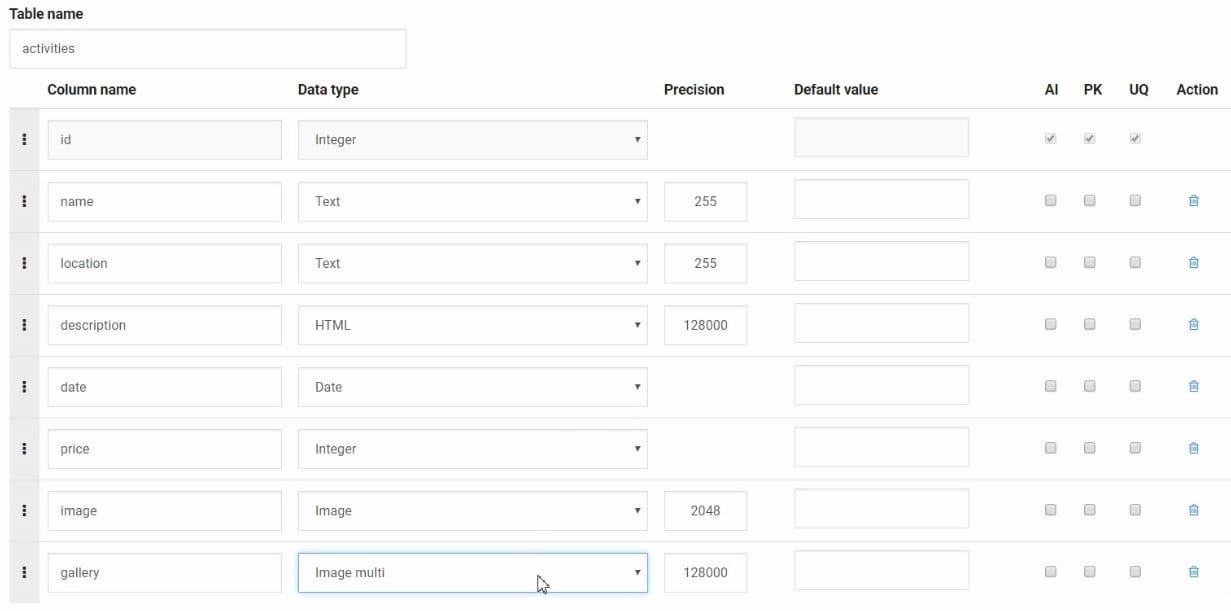Click trash icon in the date row
Viewport: 1231px width, 611px height.
point(1193,387)
